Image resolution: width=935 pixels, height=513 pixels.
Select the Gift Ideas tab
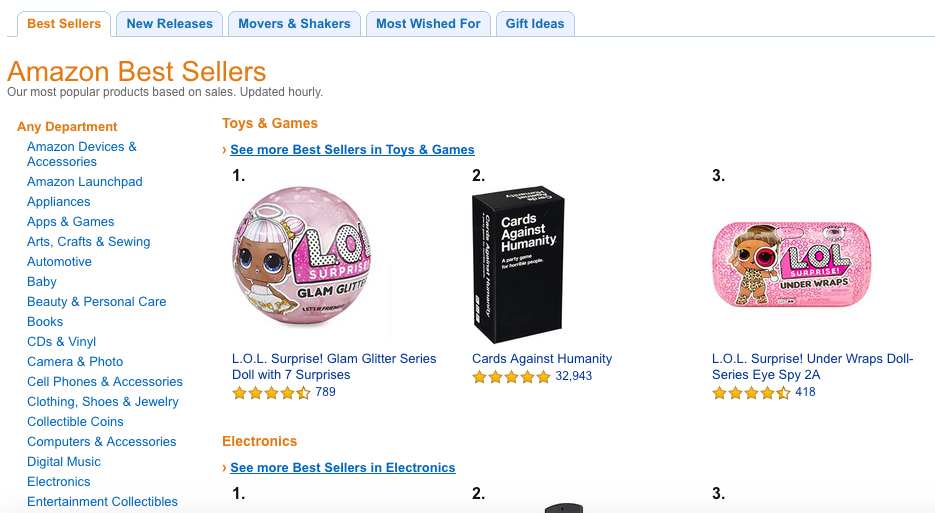click(x=535, y=24)
